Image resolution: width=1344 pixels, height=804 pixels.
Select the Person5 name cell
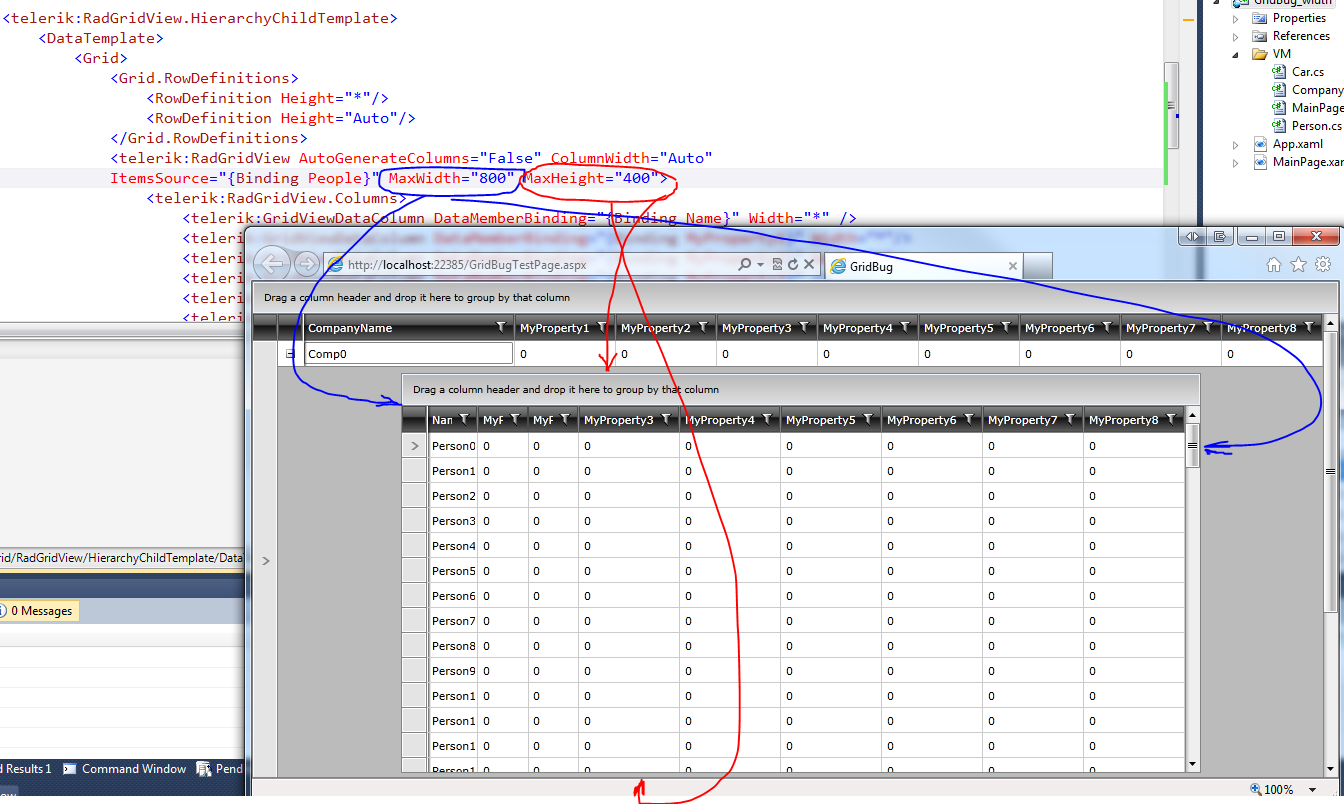pos(453,571)
